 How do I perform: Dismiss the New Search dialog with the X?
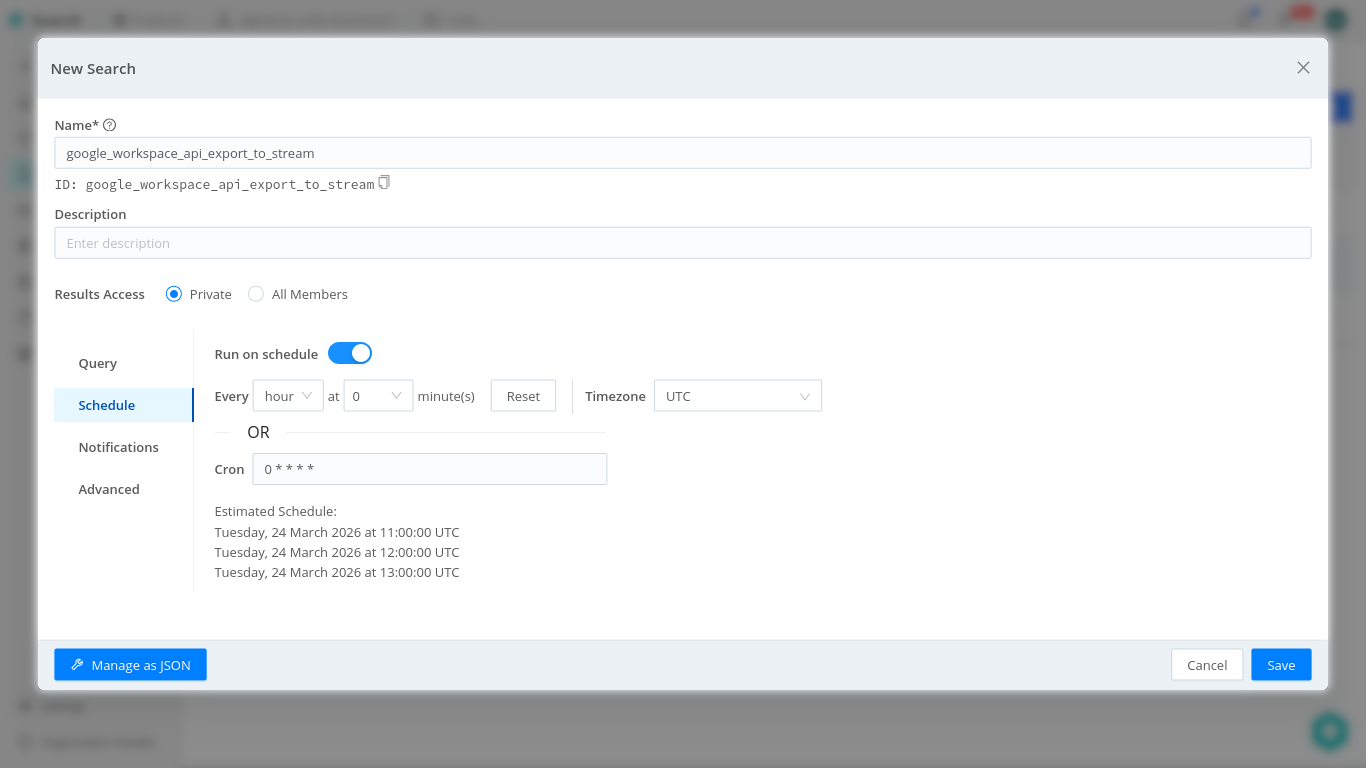pyautogui.click(x=1303, y=67)
